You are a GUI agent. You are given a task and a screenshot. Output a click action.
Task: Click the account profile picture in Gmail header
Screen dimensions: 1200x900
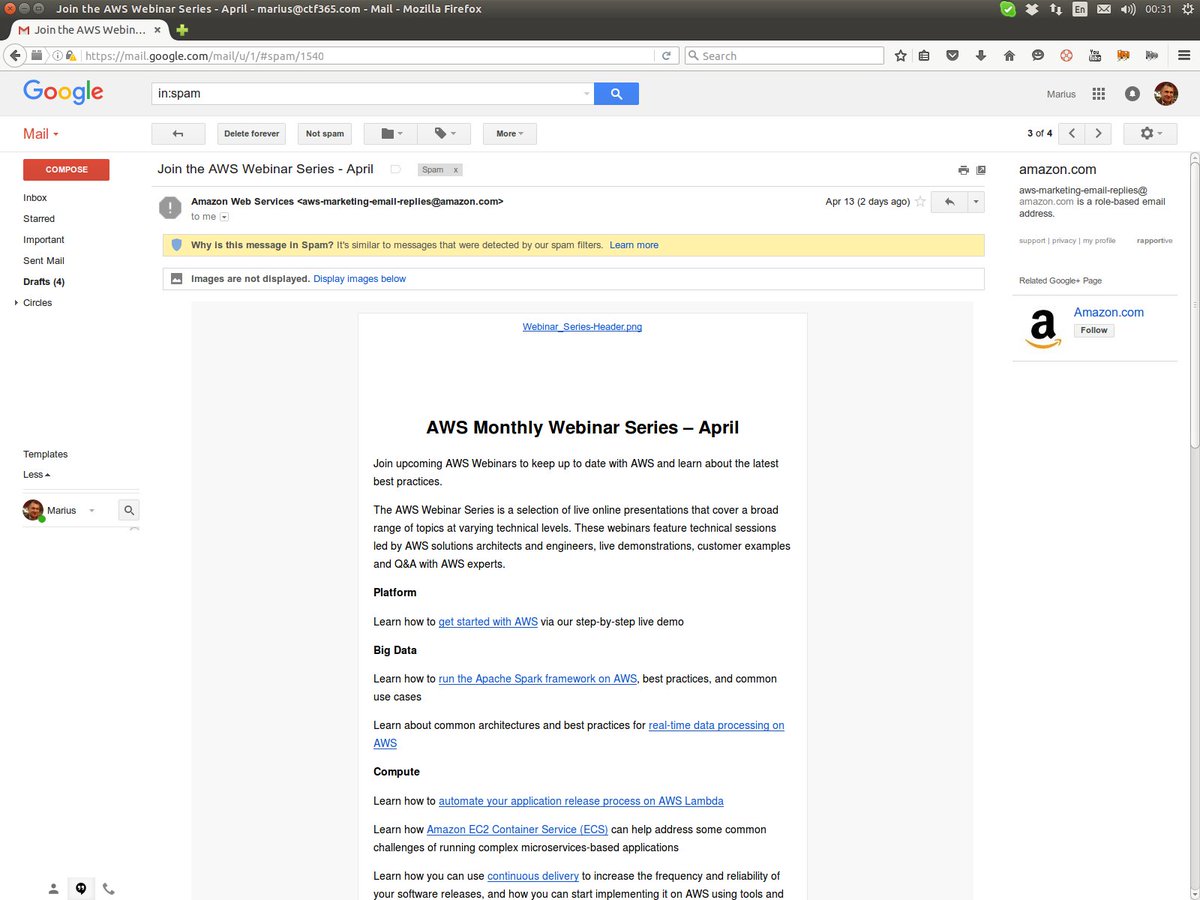click(1166, 94)
